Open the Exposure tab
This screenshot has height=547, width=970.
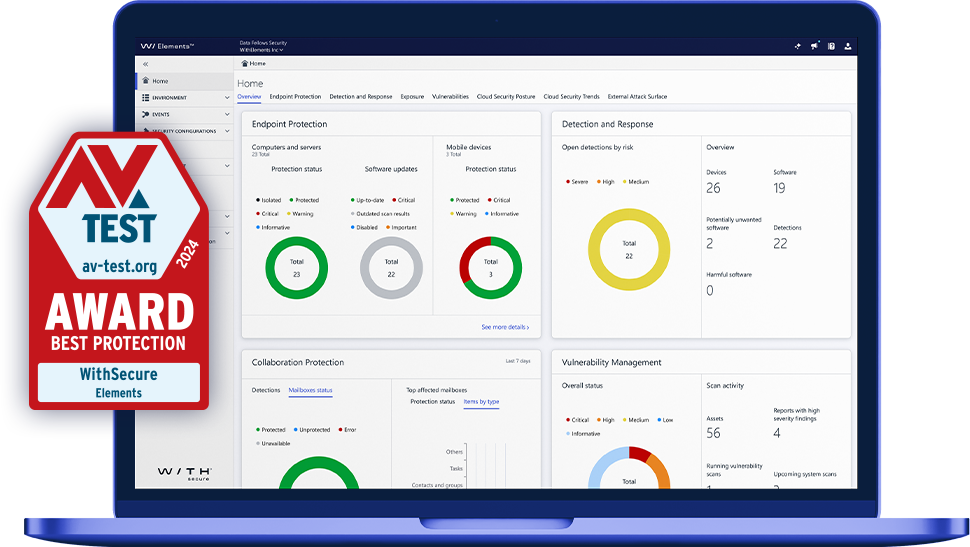[x=412, y=97]
